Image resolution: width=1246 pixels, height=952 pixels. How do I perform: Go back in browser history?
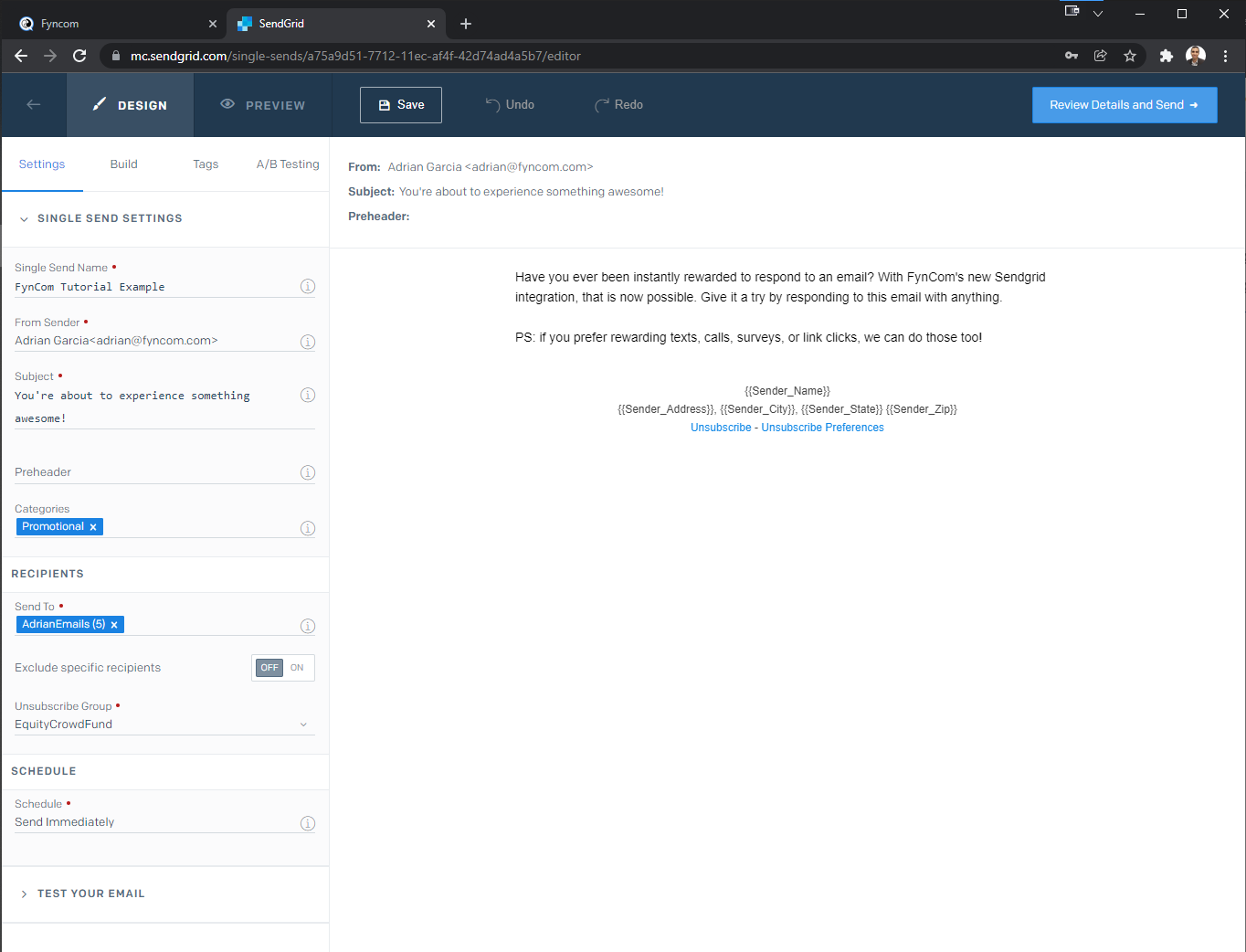click(21, 56)
